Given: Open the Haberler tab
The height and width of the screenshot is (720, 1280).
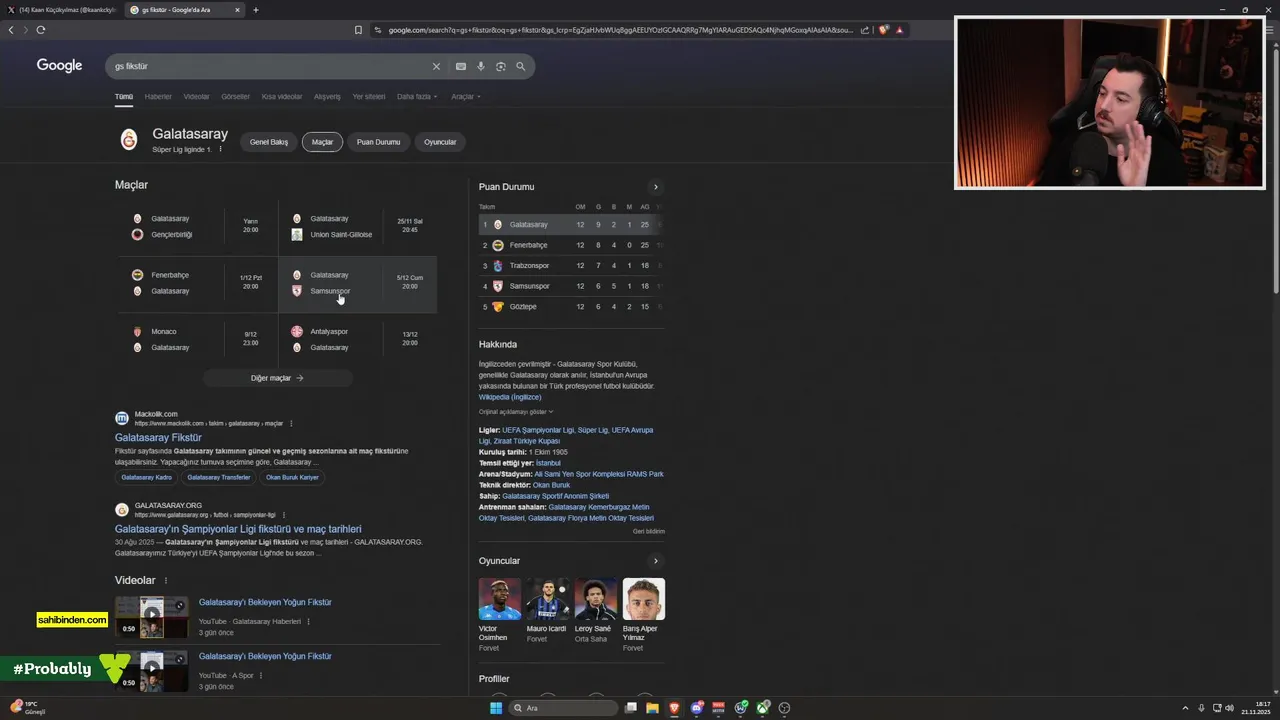Looking at the screenshot, I should pos(158,97).
